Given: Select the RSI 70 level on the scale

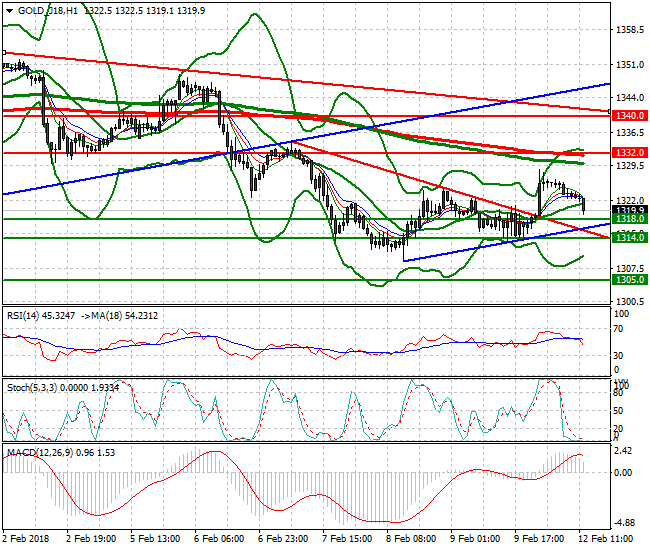Looking at the screenshot, I should coord(618,329).
